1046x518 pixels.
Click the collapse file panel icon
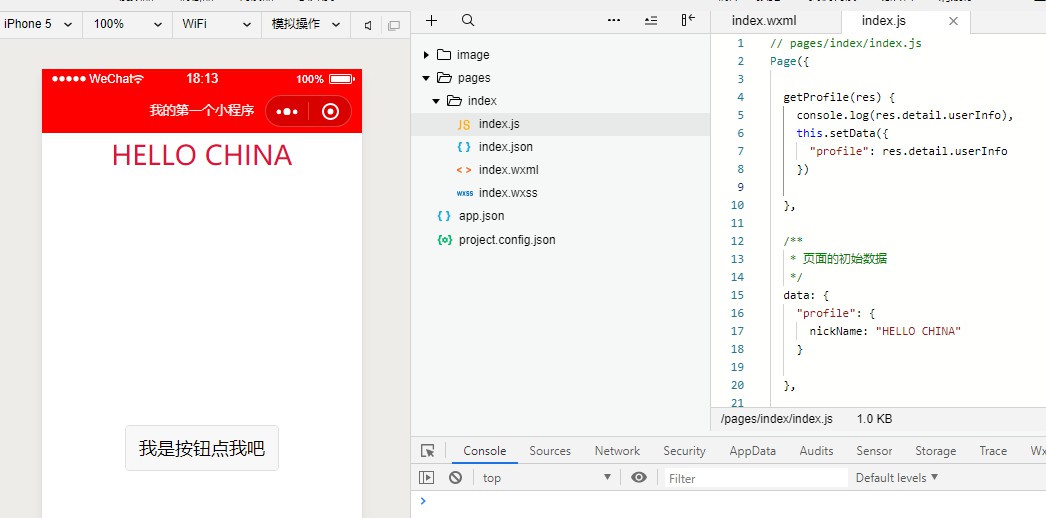[x=688, y=20]
